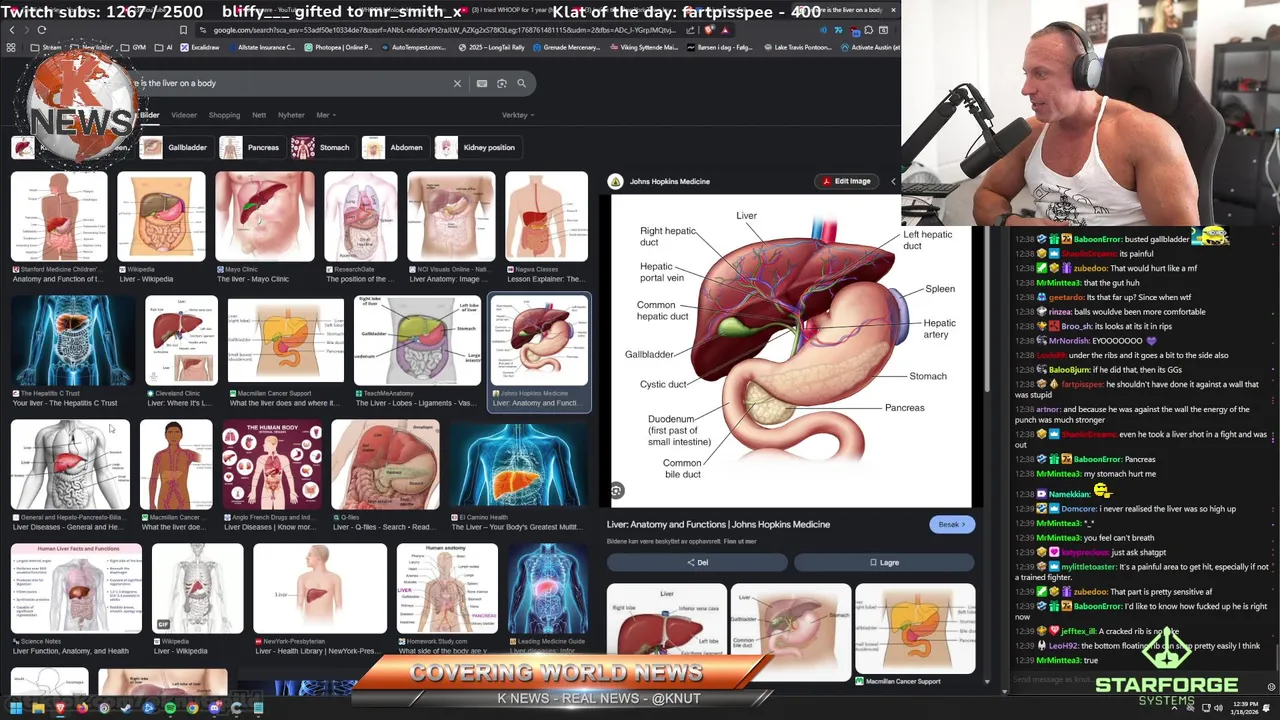Open the Stream bookmarks folder
The width and height of the screenshot is (1280, 720).
(47, 47)
